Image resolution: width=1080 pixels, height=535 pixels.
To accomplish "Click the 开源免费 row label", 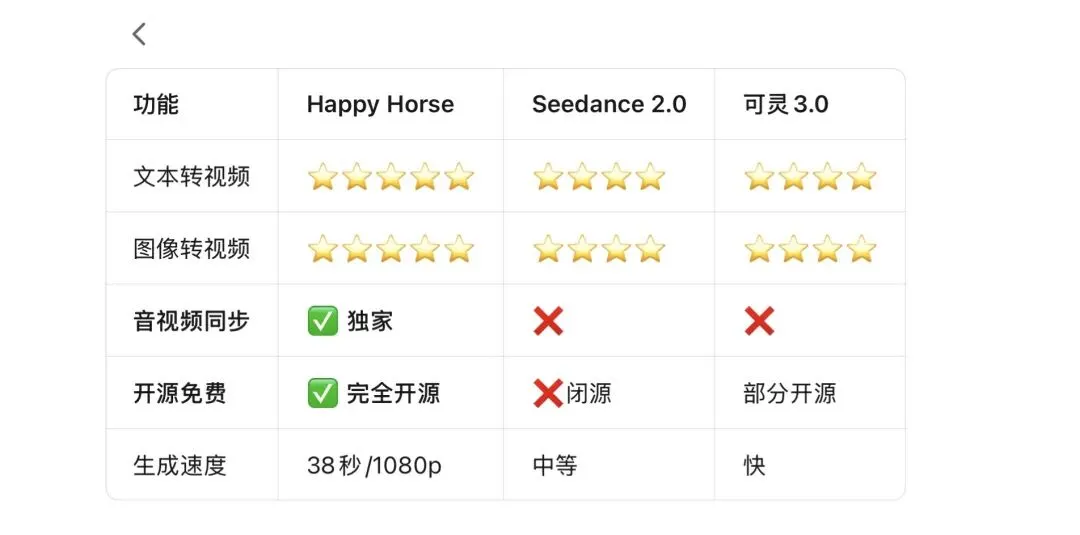I will click(180, 394).
